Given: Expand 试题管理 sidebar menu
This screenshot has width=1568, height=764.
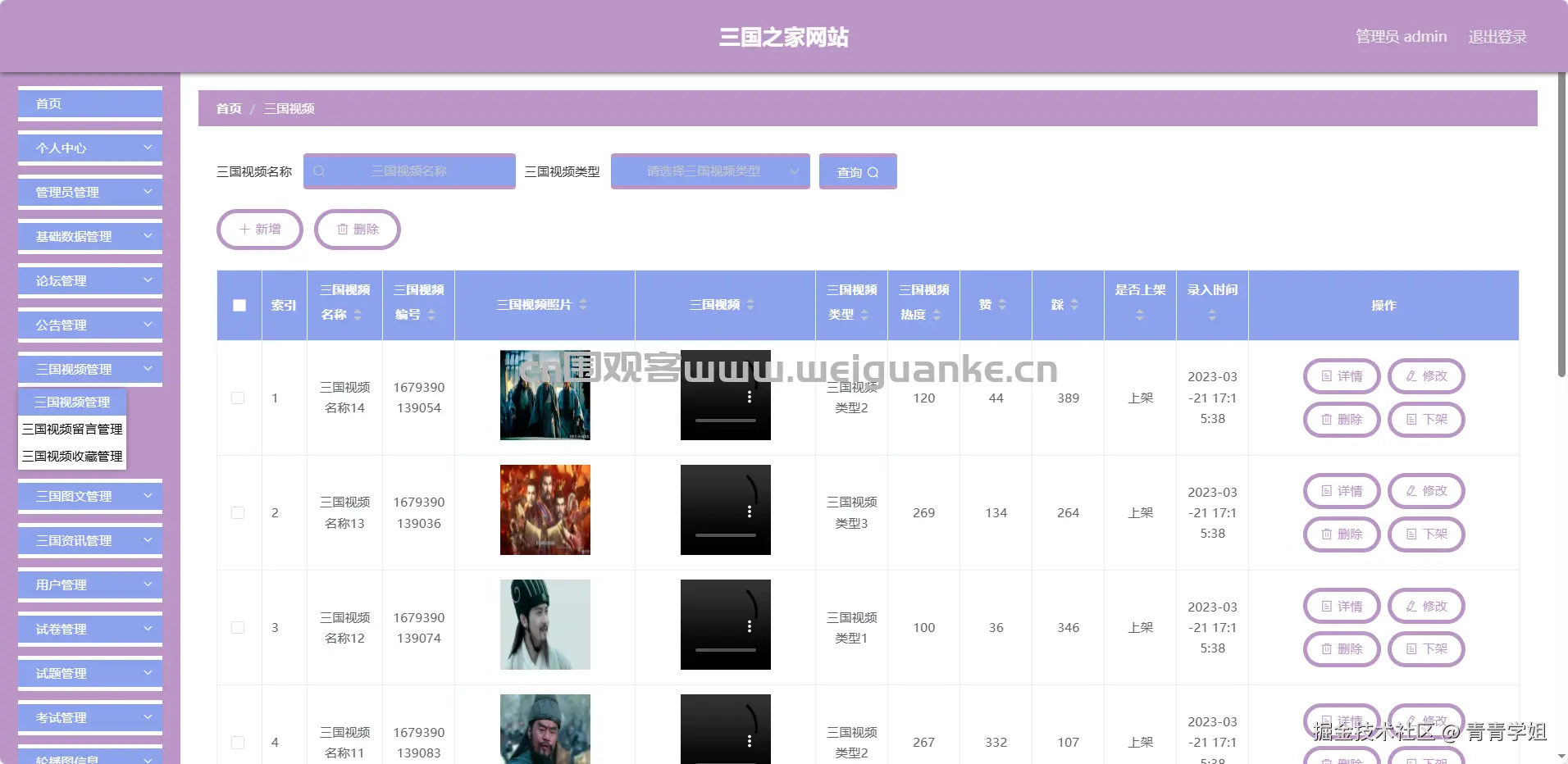Looking at the screenshot, I should click(x=90, y=674).
